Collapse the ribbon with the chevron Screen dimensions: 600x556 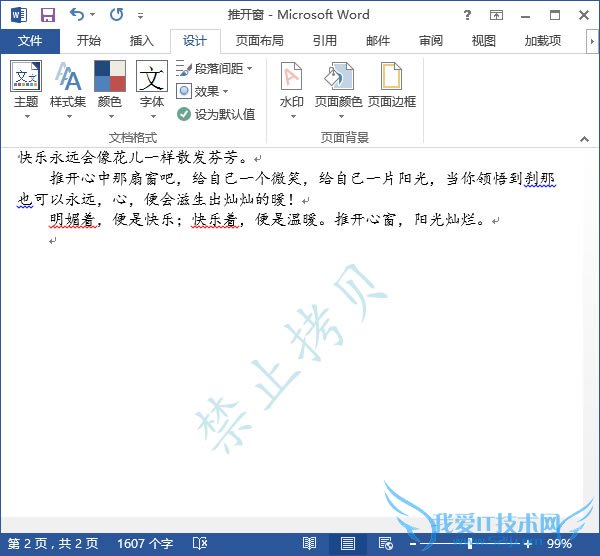(x=584, y=139)
